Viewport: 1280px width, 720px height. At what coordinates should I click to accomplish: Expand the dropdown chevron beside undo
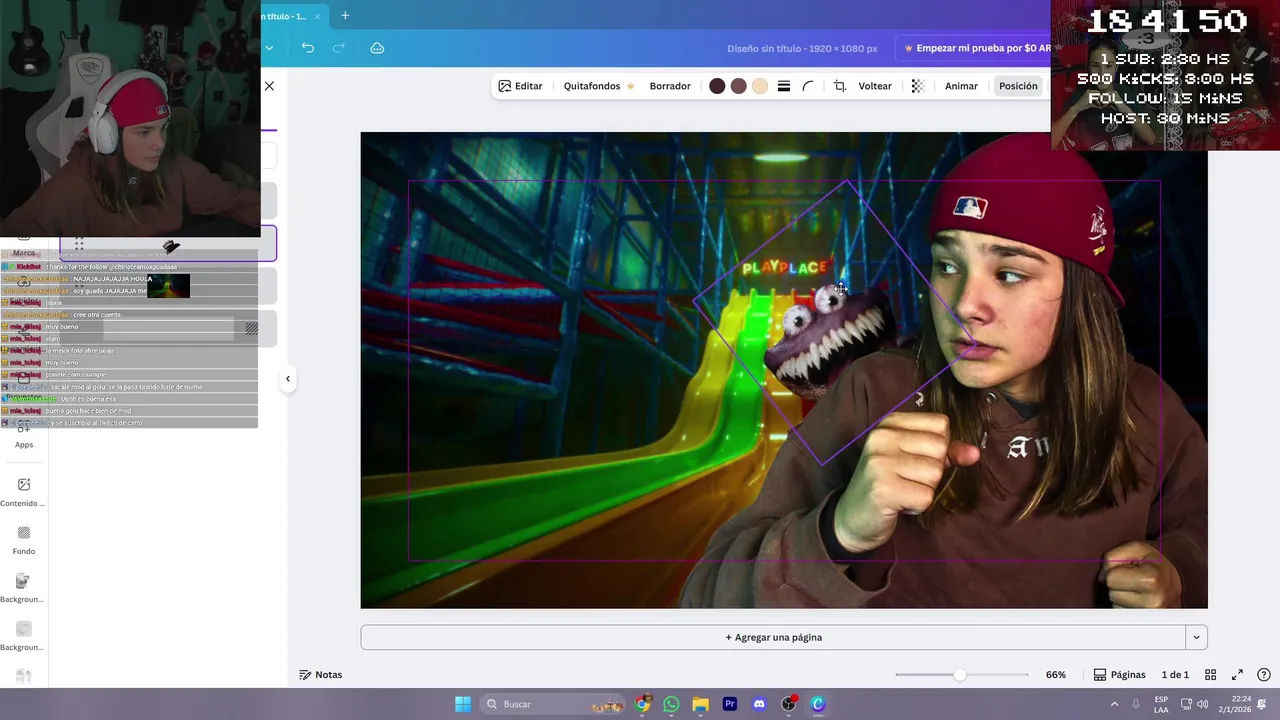point(269,48)
